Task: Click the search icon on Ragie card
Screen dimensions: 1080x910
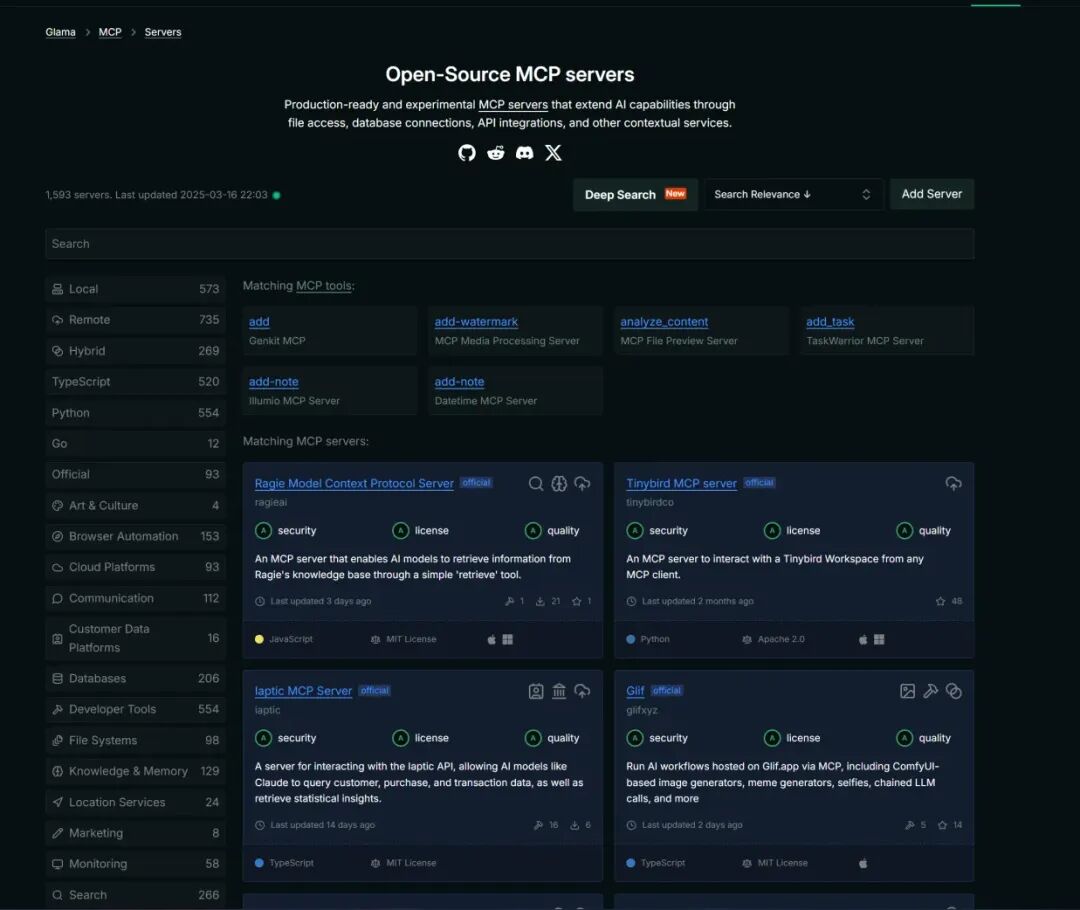Action: click(536, 484)
